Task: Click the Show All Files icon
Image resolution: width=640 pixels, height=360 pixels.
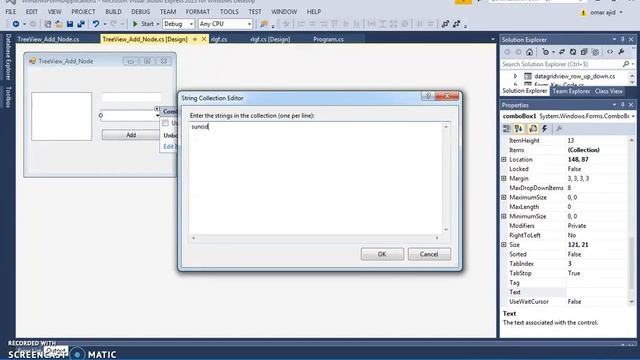Action: 596,52
